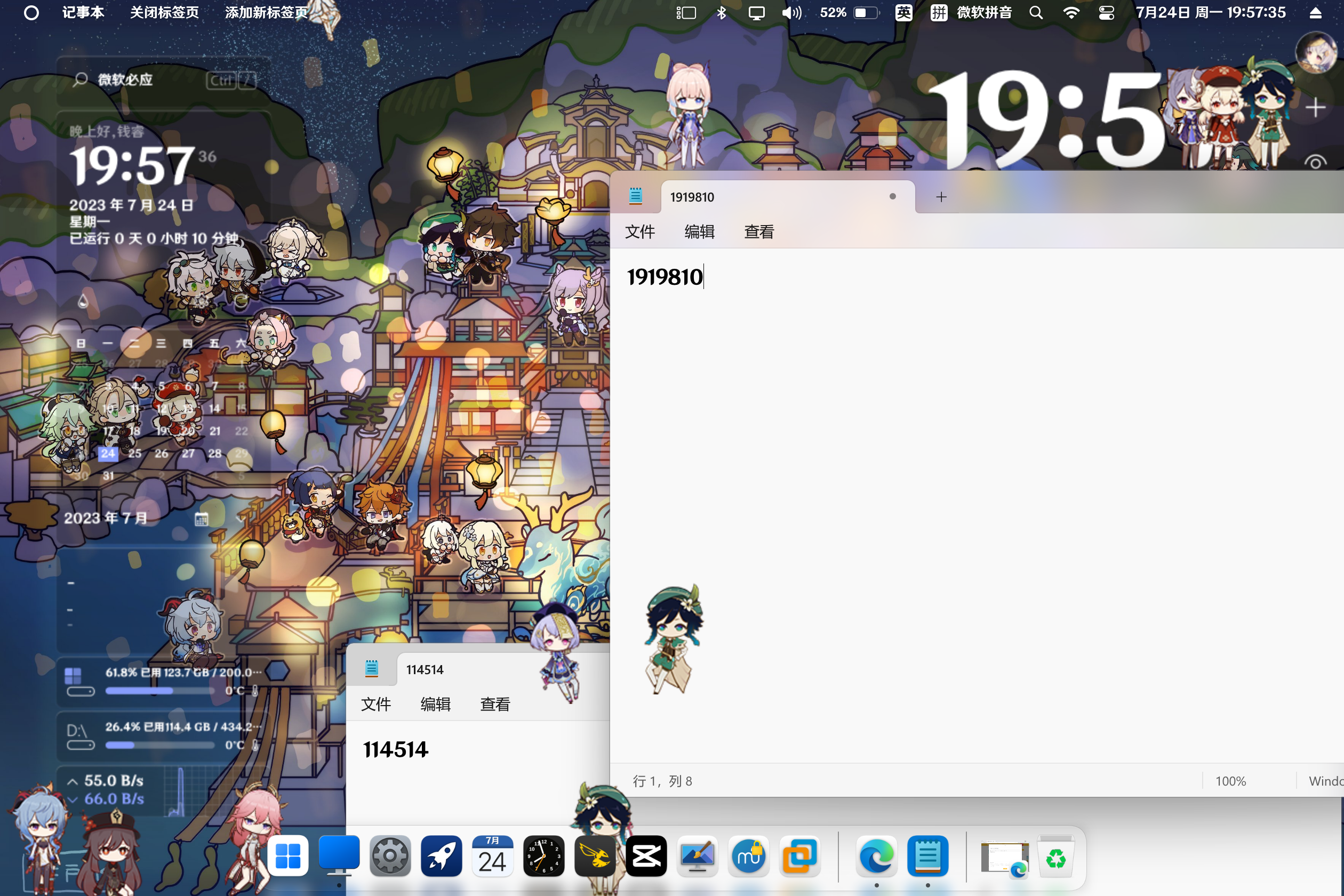Switch to Notepad via dock icon
Viewport: 1344px width, 896px height.
pyautogui.click(x=927, y=855)
